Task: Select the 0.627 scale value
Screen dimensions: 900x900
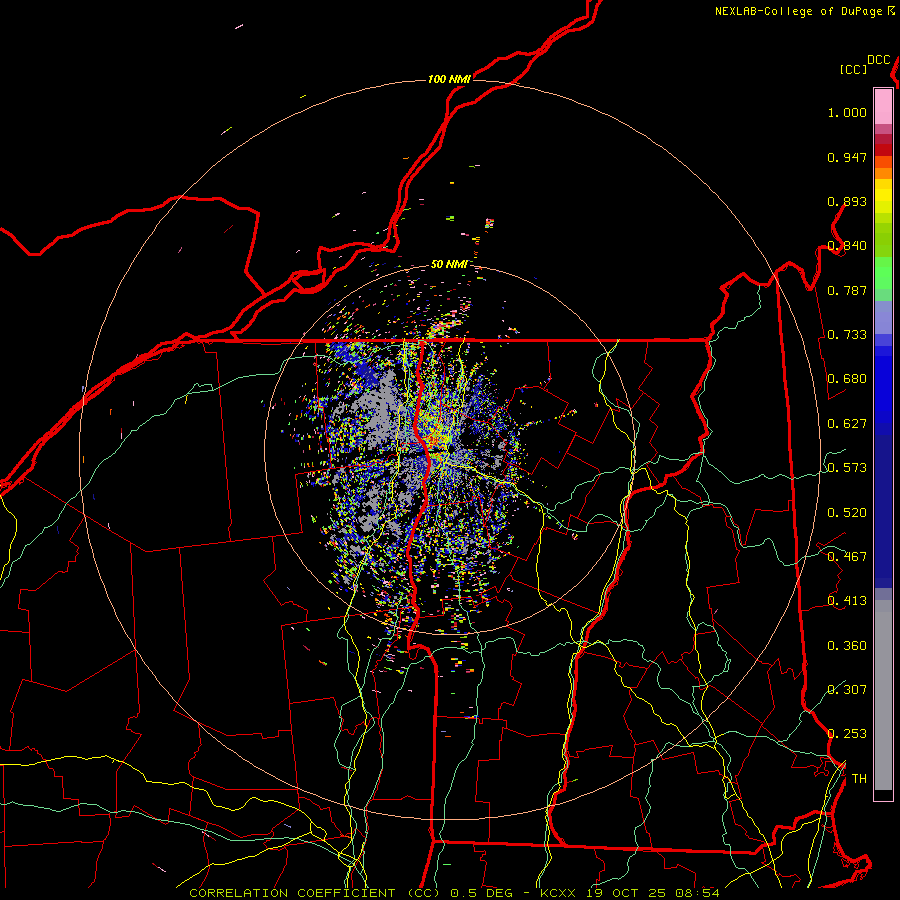Action: pos(847,424)
